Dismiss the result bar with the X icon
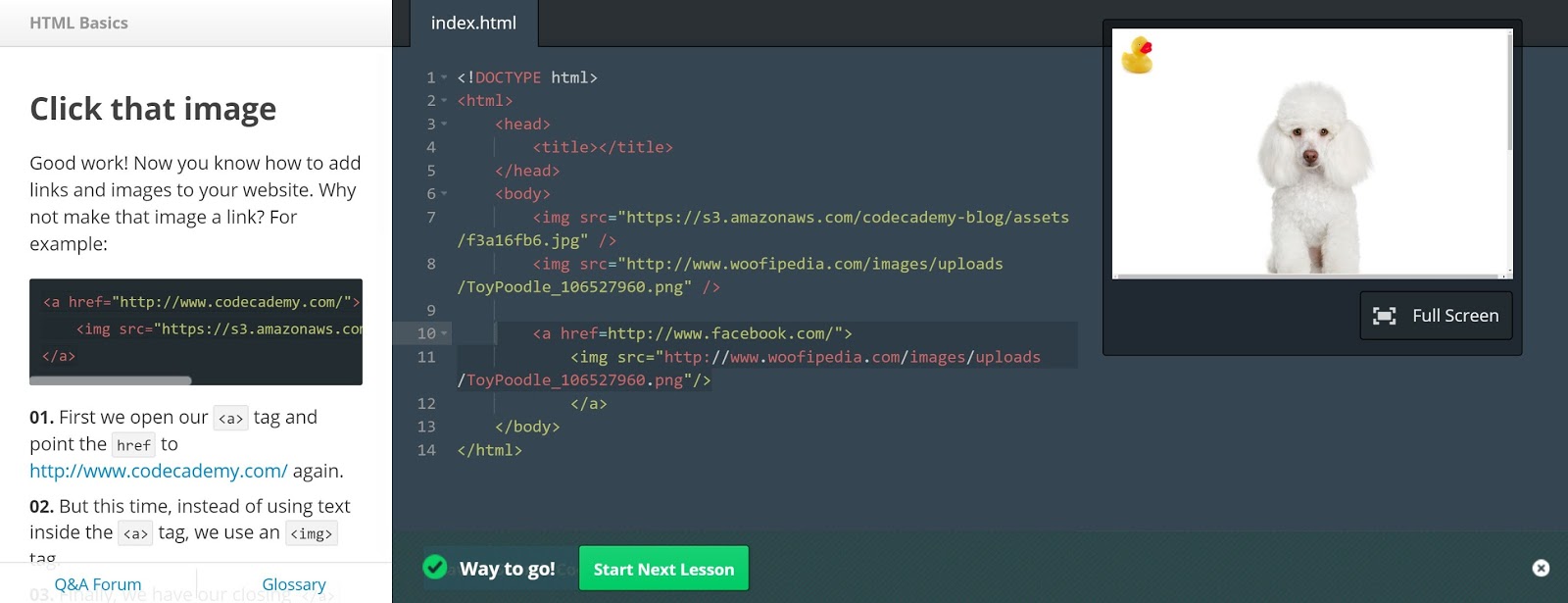The width and height of the screenshot is (1568, 603). click(x=1541, y=568)
